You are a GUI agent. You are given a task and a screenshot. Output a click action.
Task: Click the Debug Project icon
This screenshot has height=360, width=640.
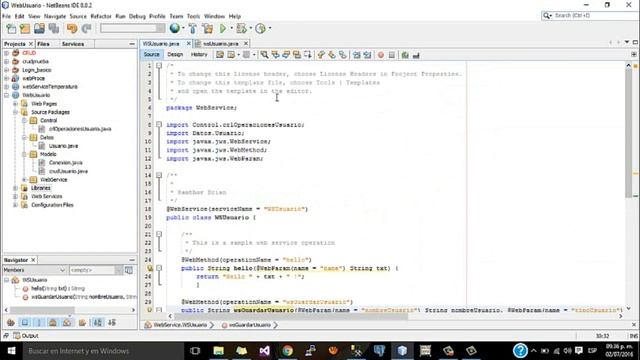click(241, 28)
